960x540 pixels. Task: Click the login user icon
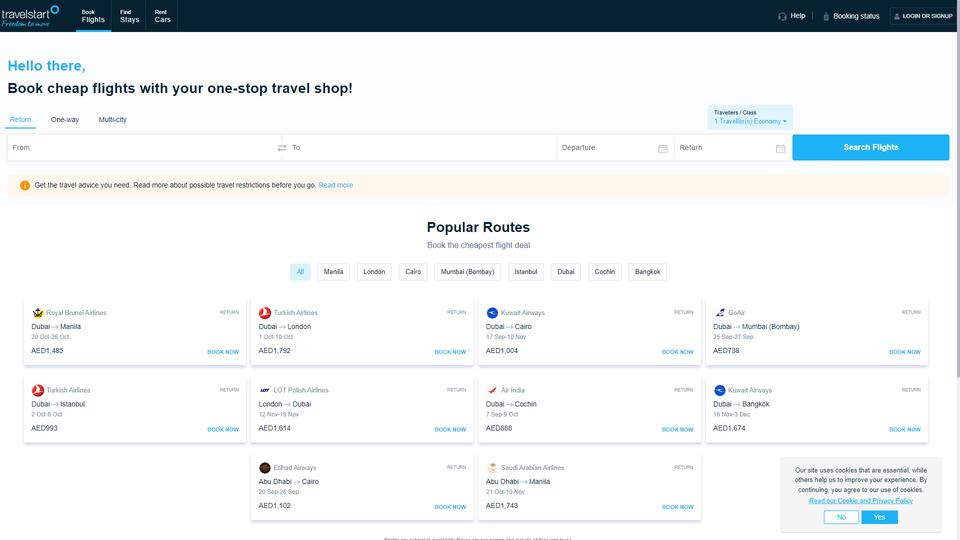pyautogui.click(x=897, y=17)
